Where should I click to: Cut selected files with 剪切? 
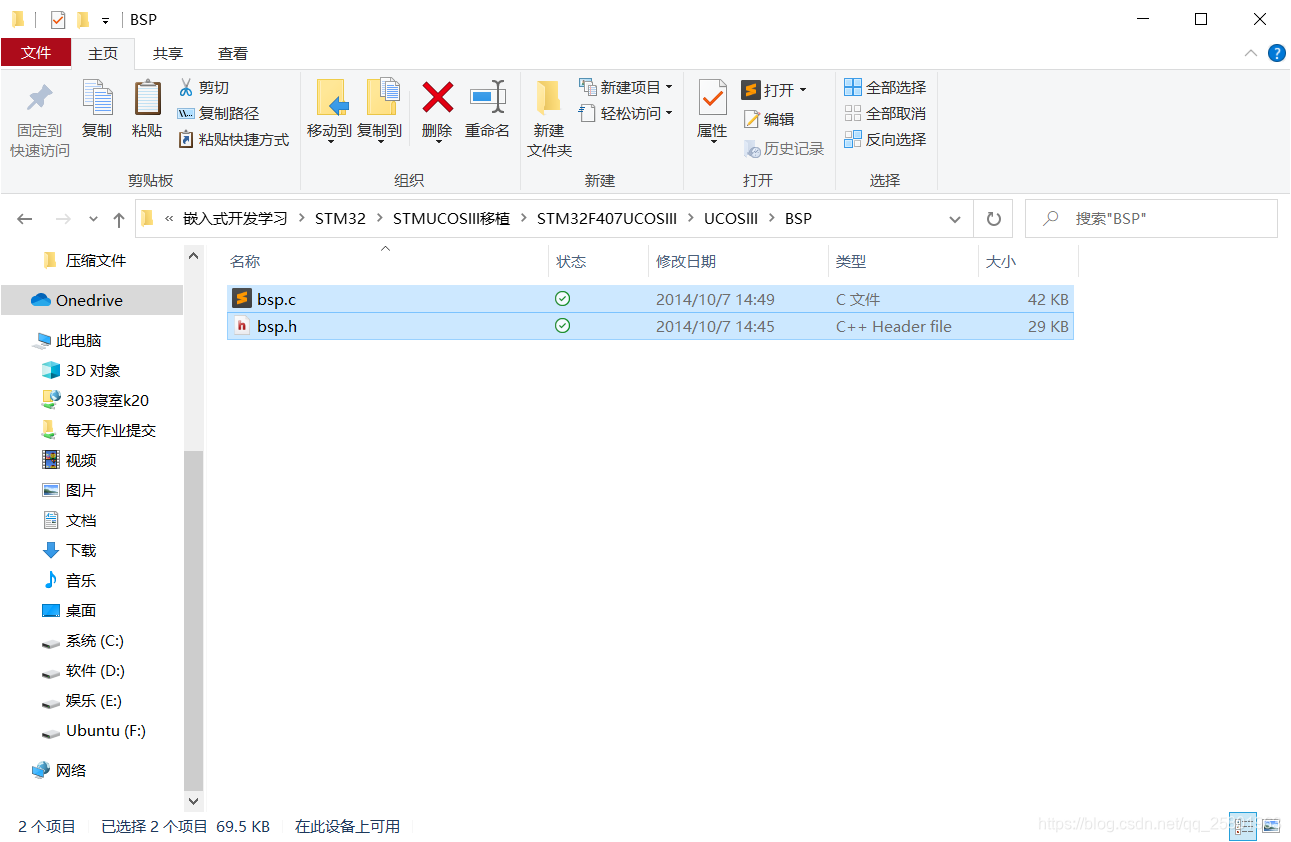[x=204, y=88]
